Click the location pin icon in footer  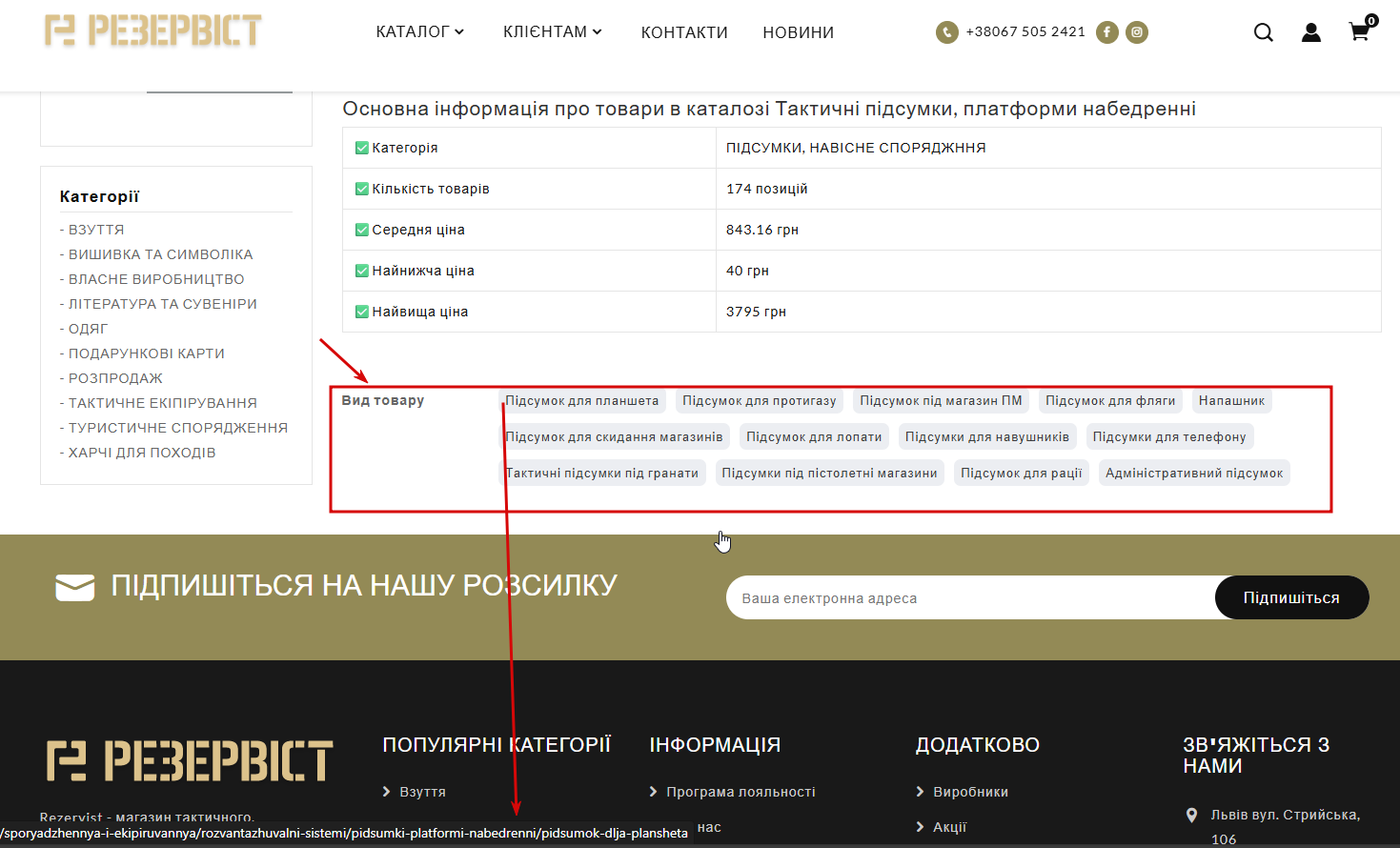1191,816
